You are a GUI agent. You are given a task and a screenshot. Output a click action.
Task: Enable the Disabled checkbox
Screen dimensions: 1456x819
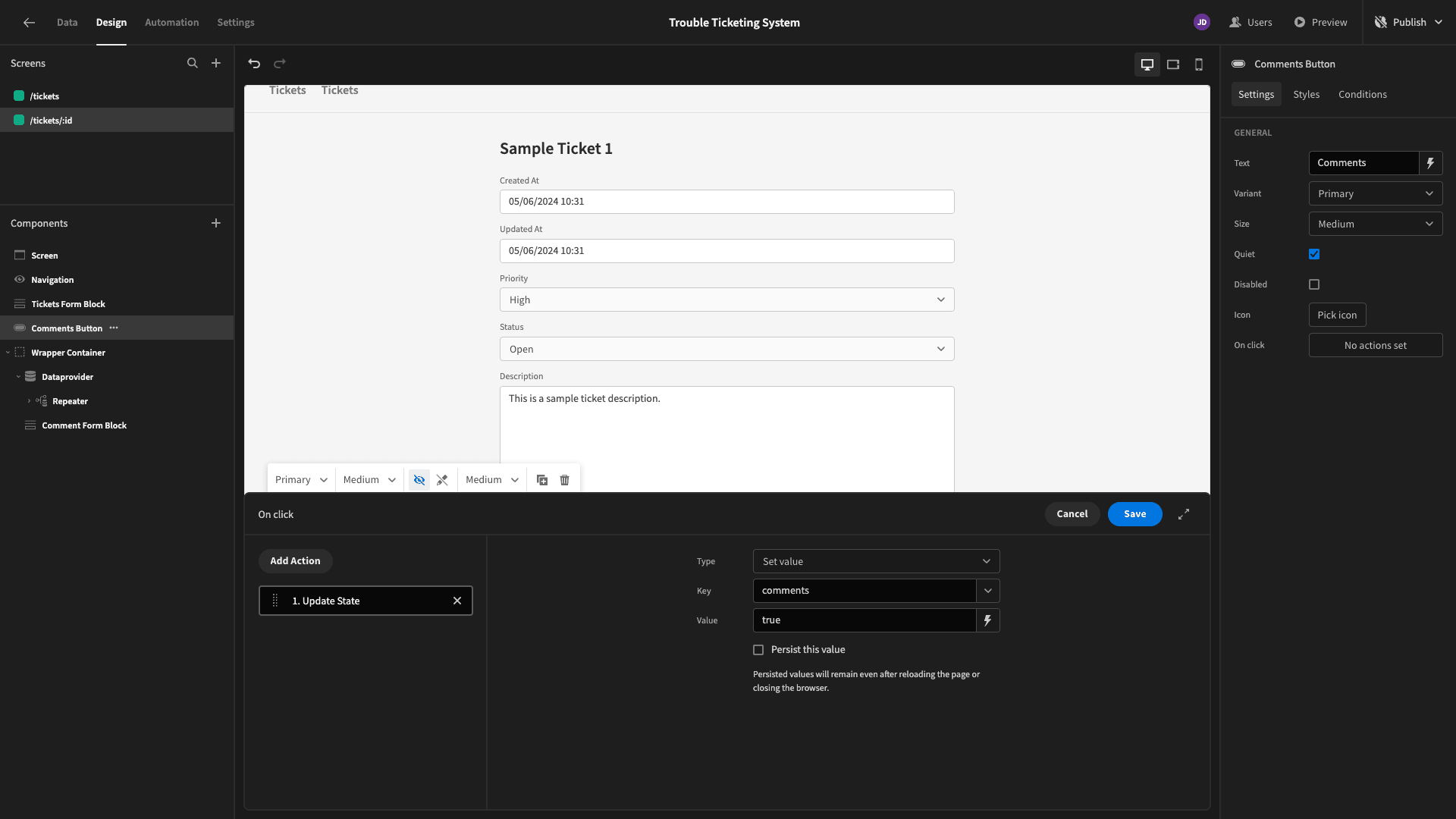pos(1314,284)
